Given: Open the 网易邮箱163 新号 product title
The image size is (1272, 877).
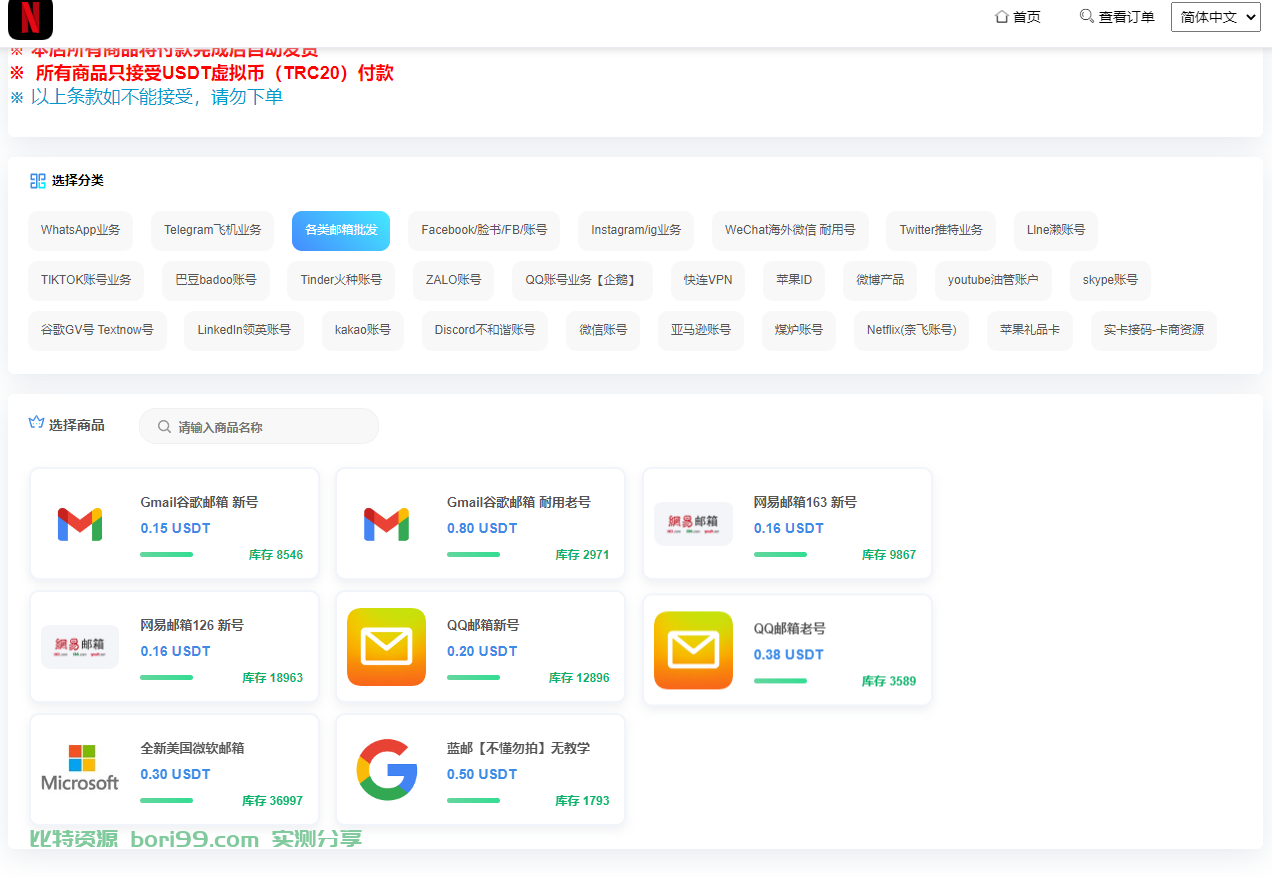Looking at the screenshot, I should pos(805,502).
